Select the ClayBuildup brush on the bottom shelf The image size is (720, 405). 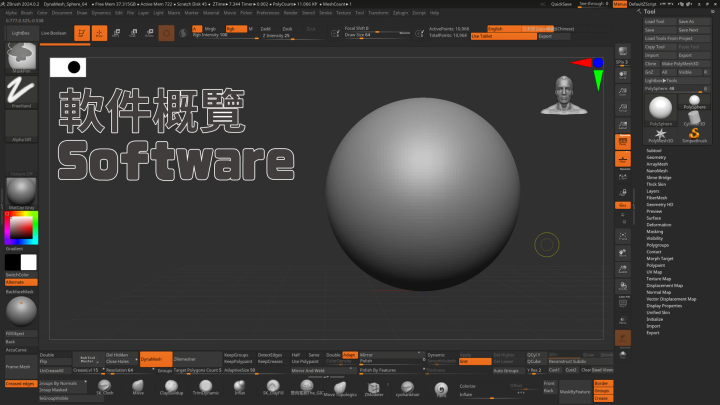[x=171, y=390]
